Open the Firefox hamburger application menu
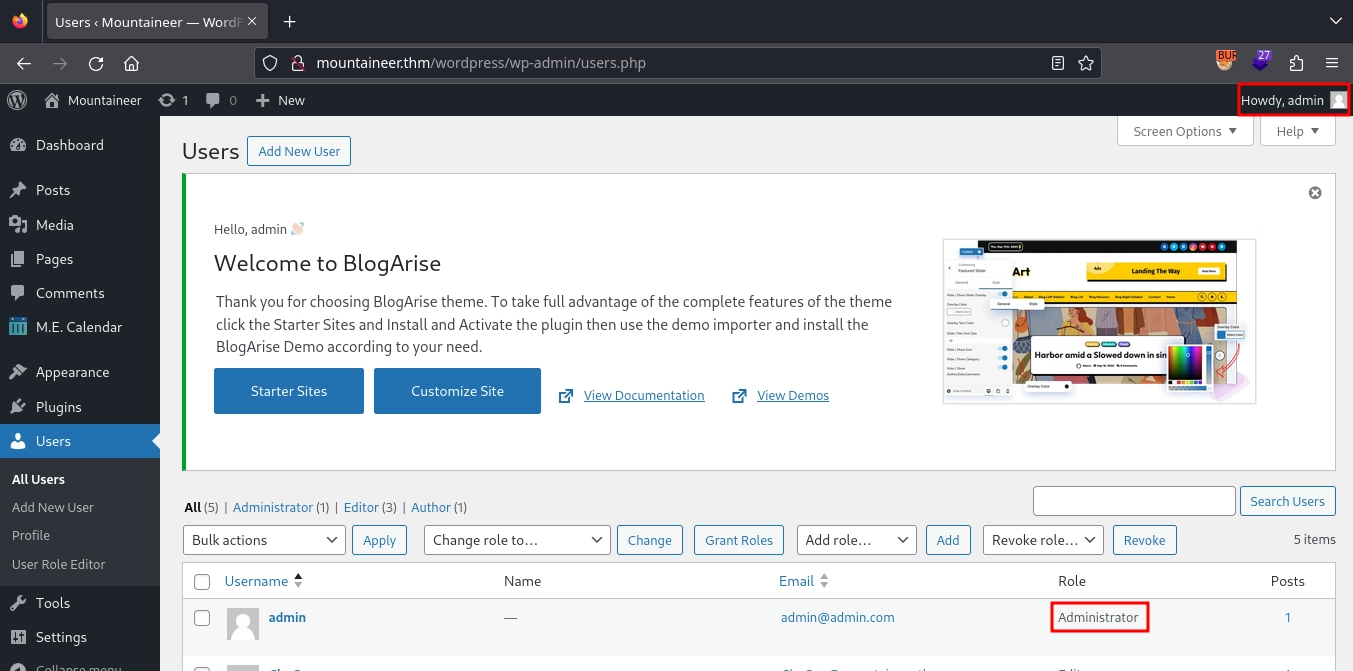Screen dimensions: 1353x671 point(1332,63)
